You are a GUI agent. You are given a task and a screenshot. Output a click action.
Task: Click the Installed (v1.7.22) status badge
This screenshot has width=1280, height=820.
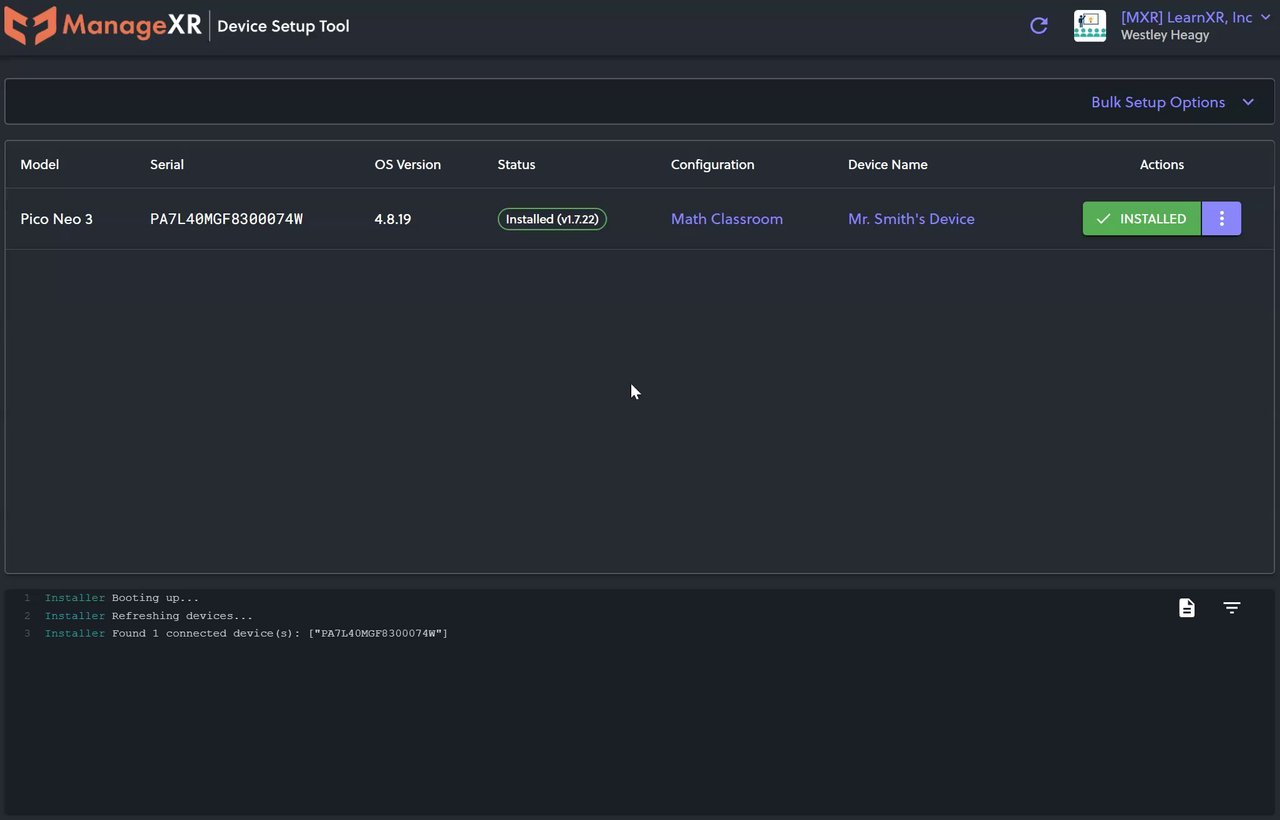(552, 219)
